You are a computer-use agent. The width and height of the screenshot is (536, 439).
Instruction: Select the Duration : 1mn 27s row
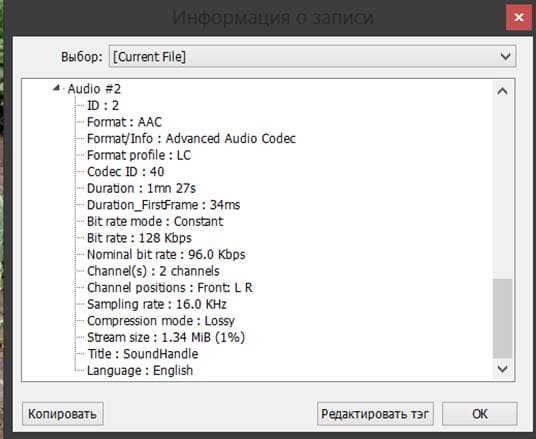pyautogui.click(x=141, y=188)
